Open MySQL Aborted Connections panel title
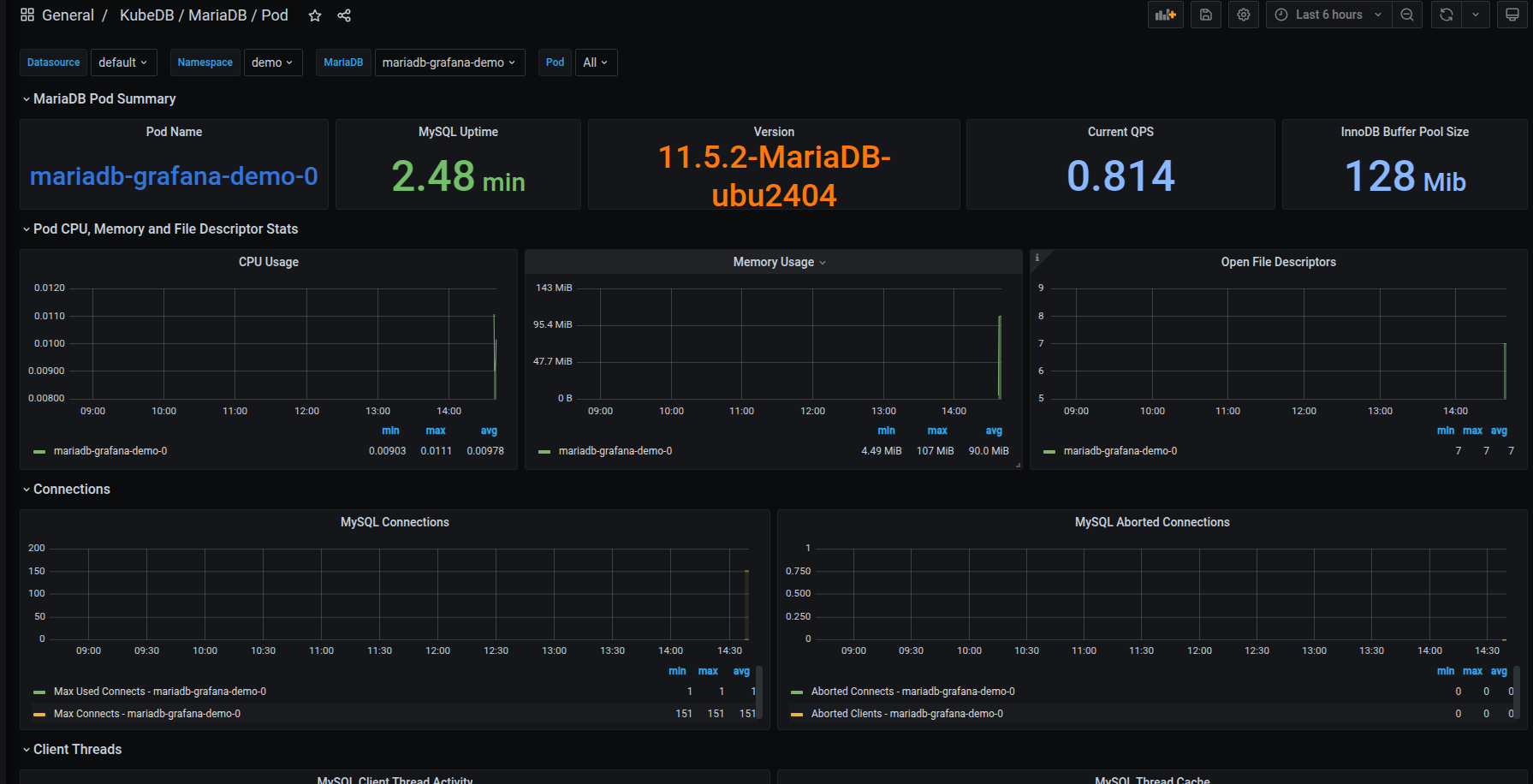This screenshot has height=784, width=1533. point(1152,522)
